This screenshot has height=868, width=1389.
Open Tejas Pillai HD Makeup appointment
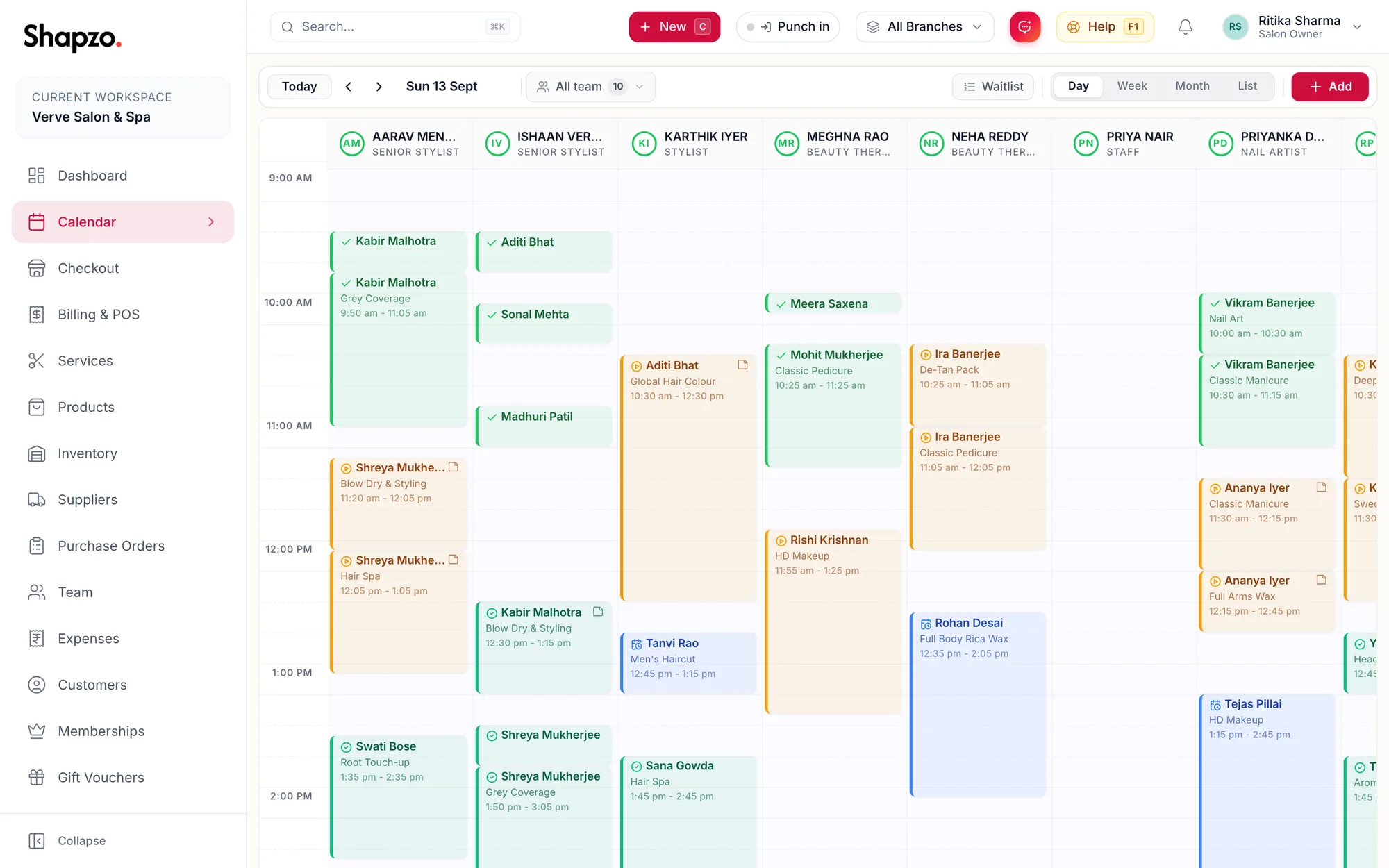coord(1267,781)
